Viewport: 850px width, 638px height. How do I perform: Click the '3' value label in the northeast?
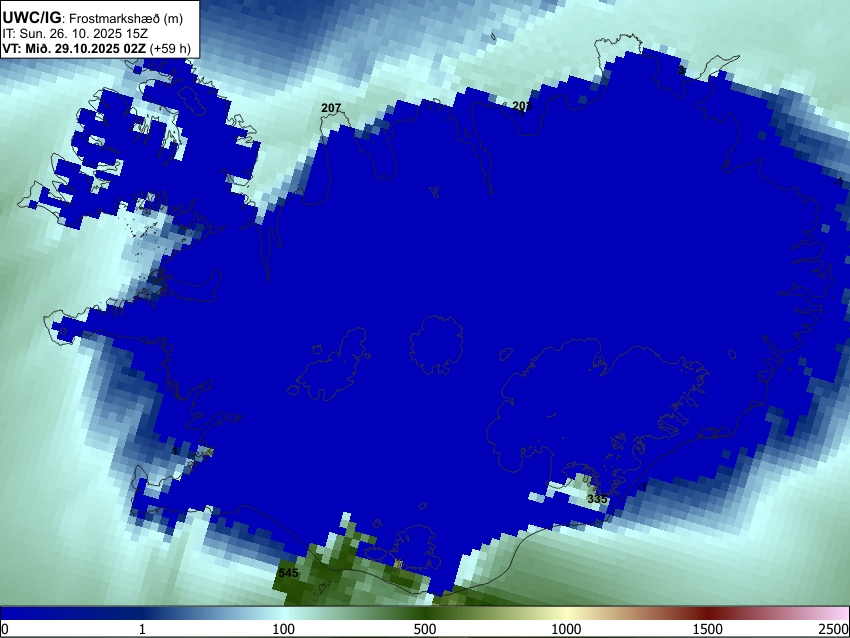681,70
